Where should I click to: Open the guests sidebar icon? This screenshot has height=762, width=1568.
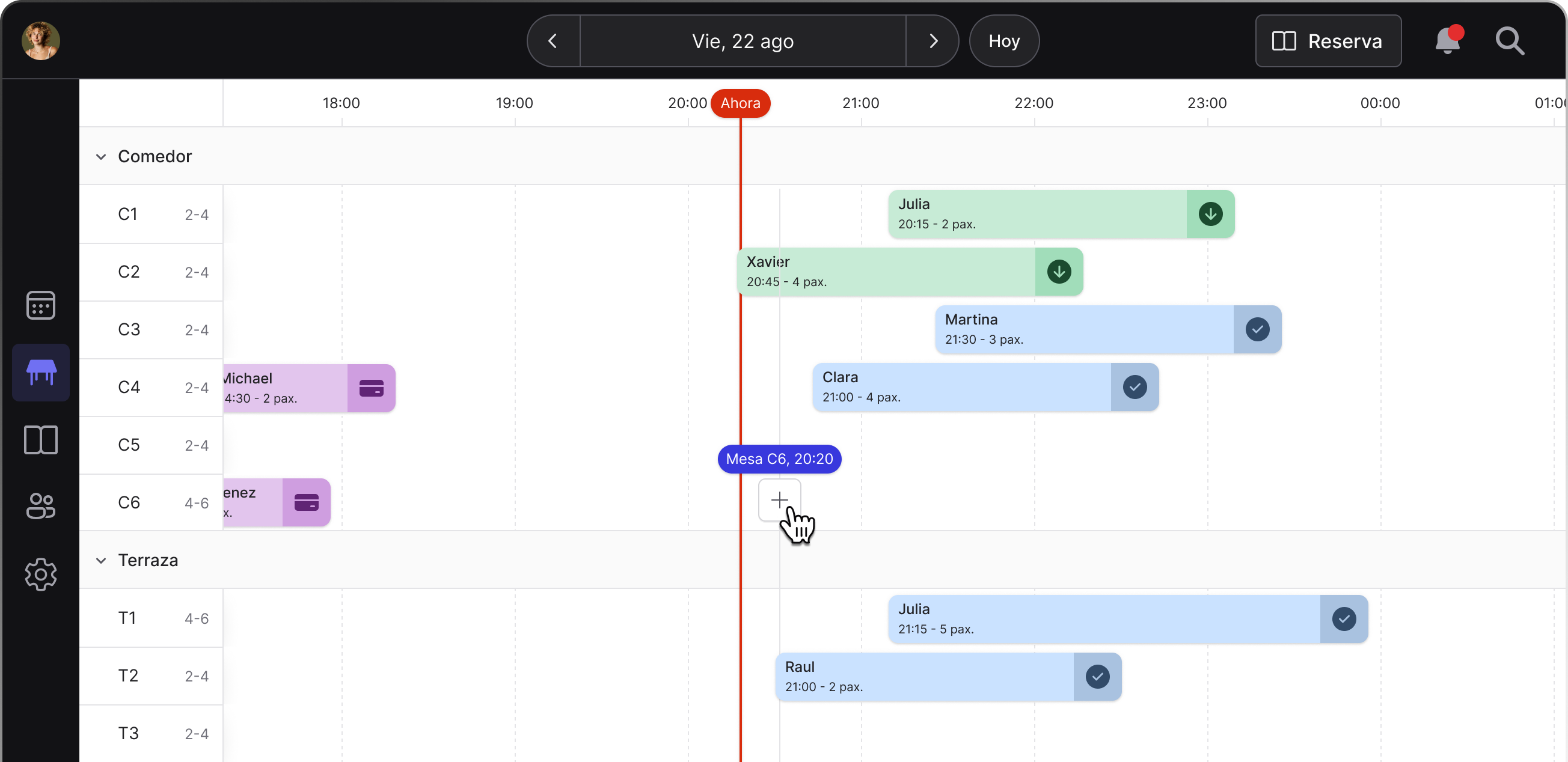[x=41, y=506]
